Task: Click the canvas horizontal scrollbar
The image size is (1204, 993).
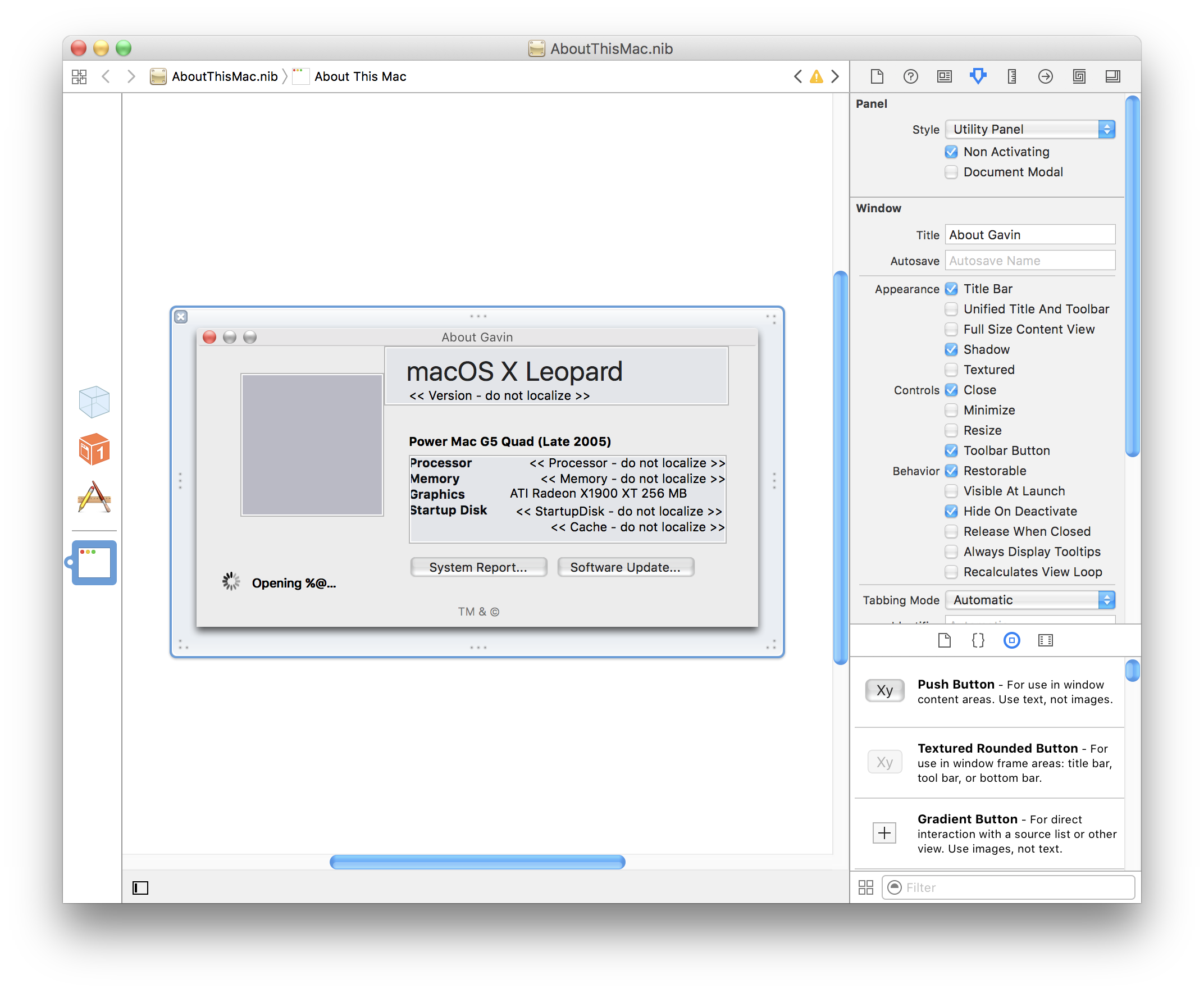Action: [477, 862]
